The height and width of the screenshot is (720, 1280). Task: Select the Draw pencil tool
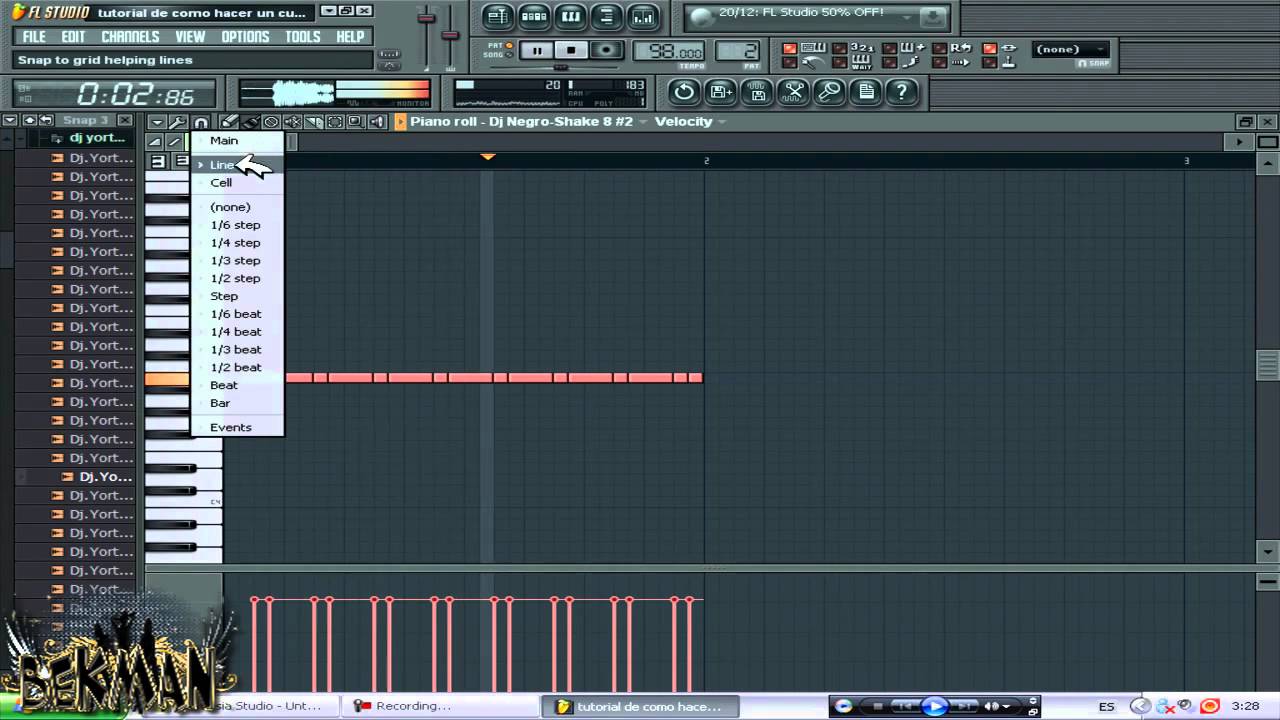tap(228, 122)
